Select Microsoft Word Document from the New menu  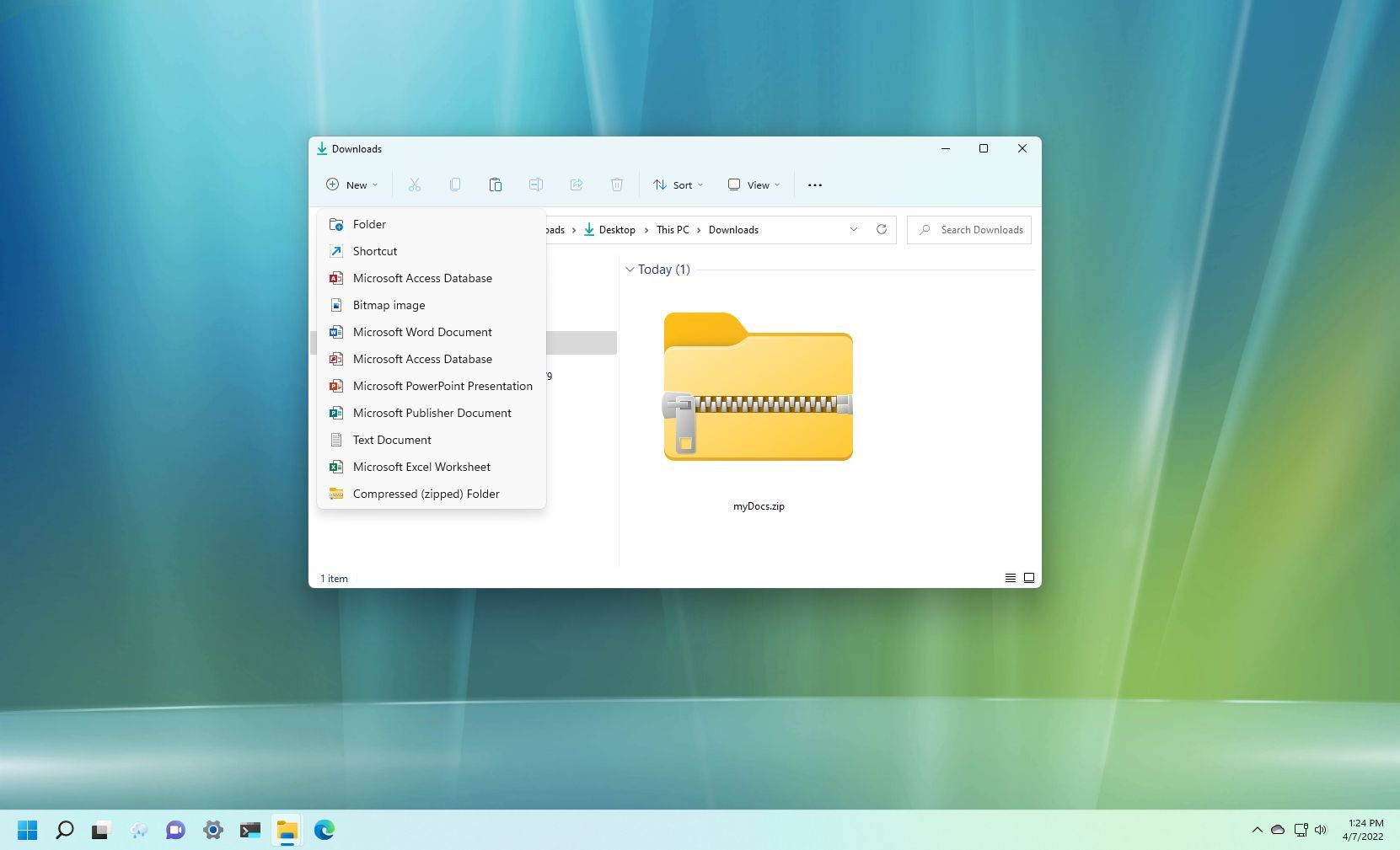[x=422, y=332]
